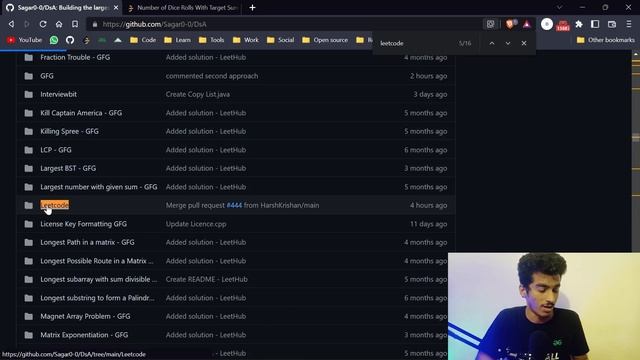
Task: Open Longest substring to form a Palindrome folder
Action: coord(98,298)
